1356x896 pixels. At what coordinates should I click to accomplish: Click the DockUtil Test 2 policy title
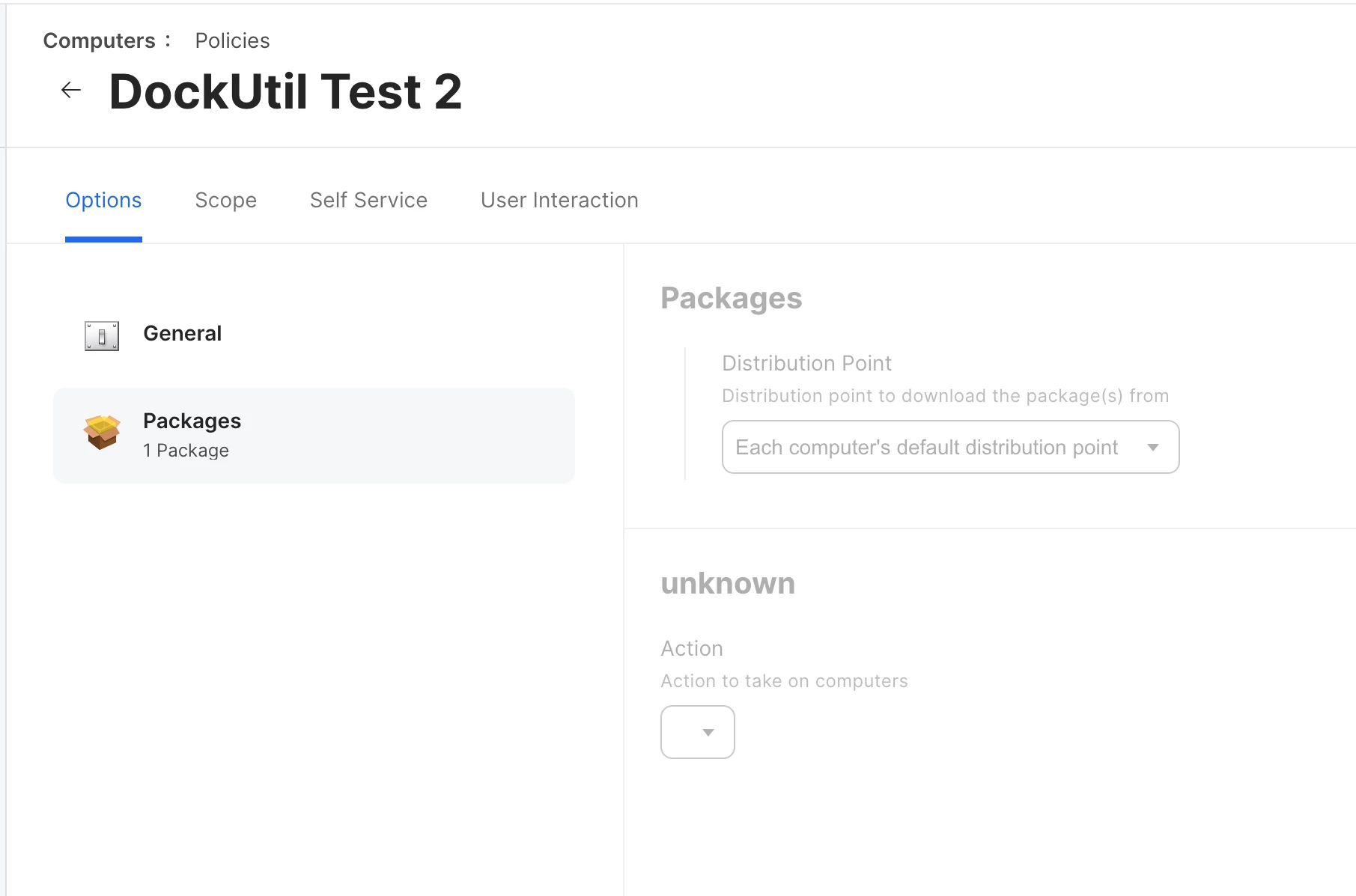pos(285,92)
